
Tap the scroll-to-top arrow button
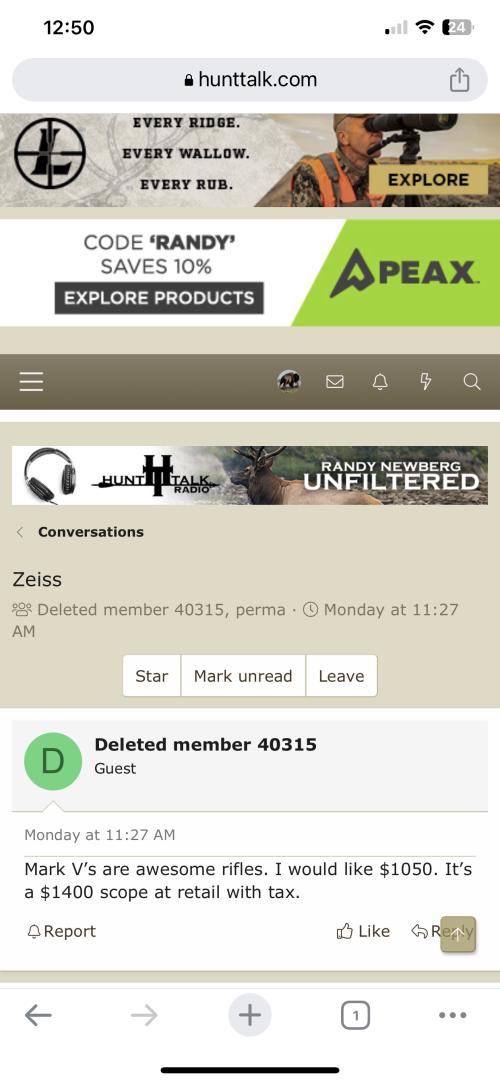click(x=458, y=934)
